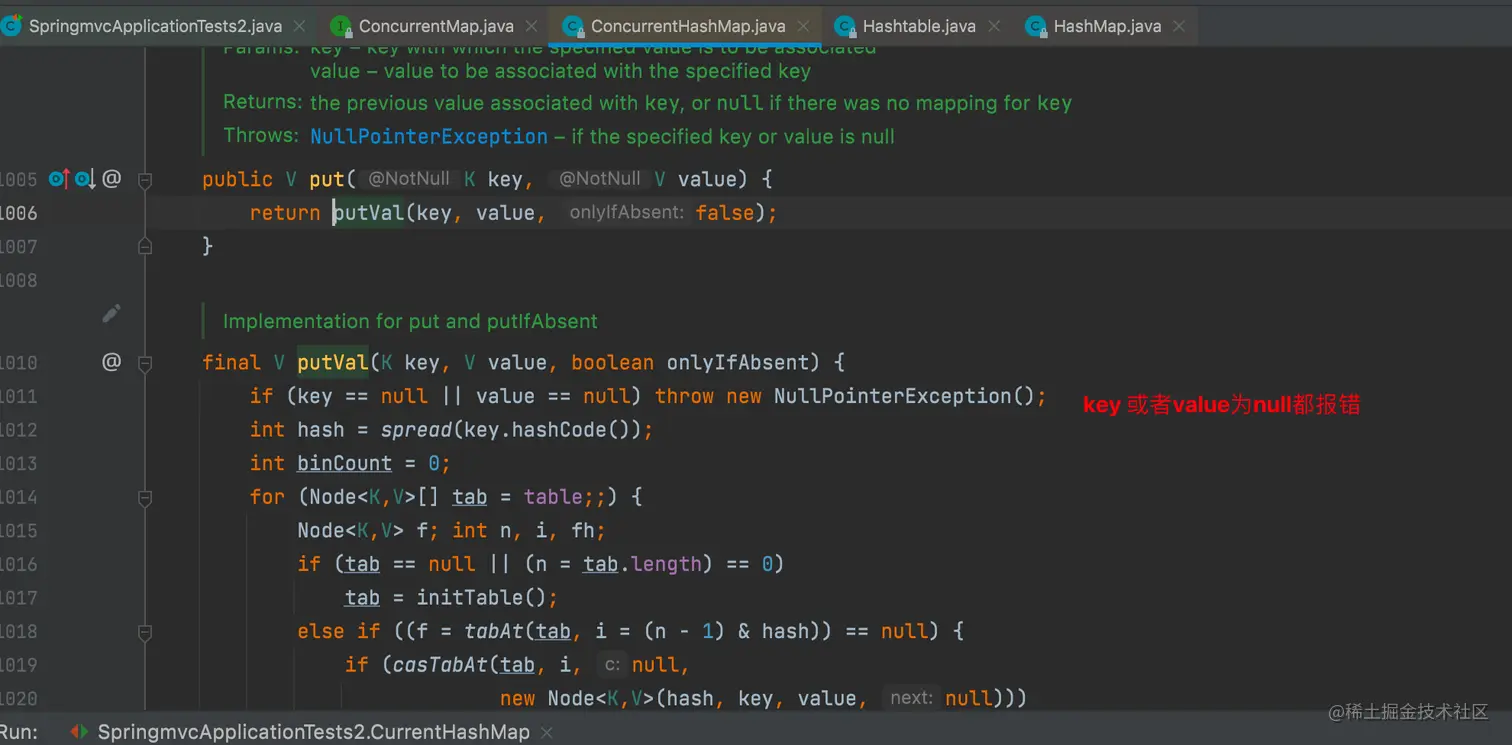
Task: Click the binCount variable declaration
Action: tap(345, 463)
